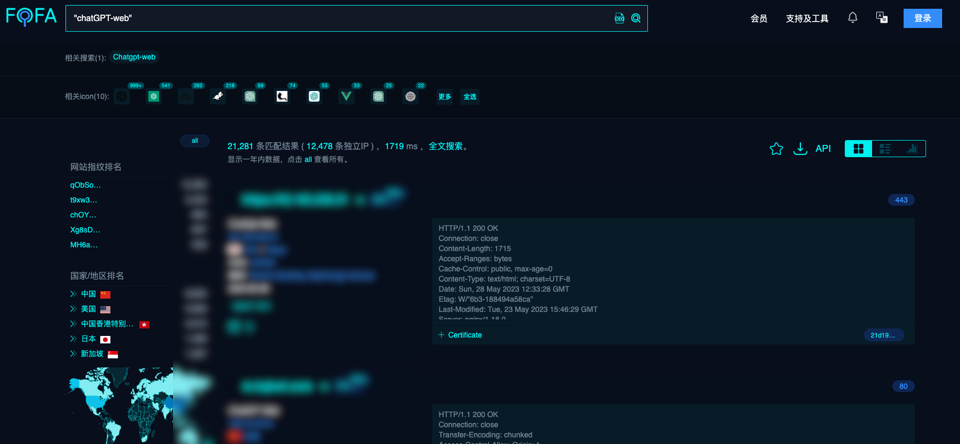This screenshot has width=960, height=444.
Task: Select related search Chatgpt-web tag
Action: [x=134, y=57]
